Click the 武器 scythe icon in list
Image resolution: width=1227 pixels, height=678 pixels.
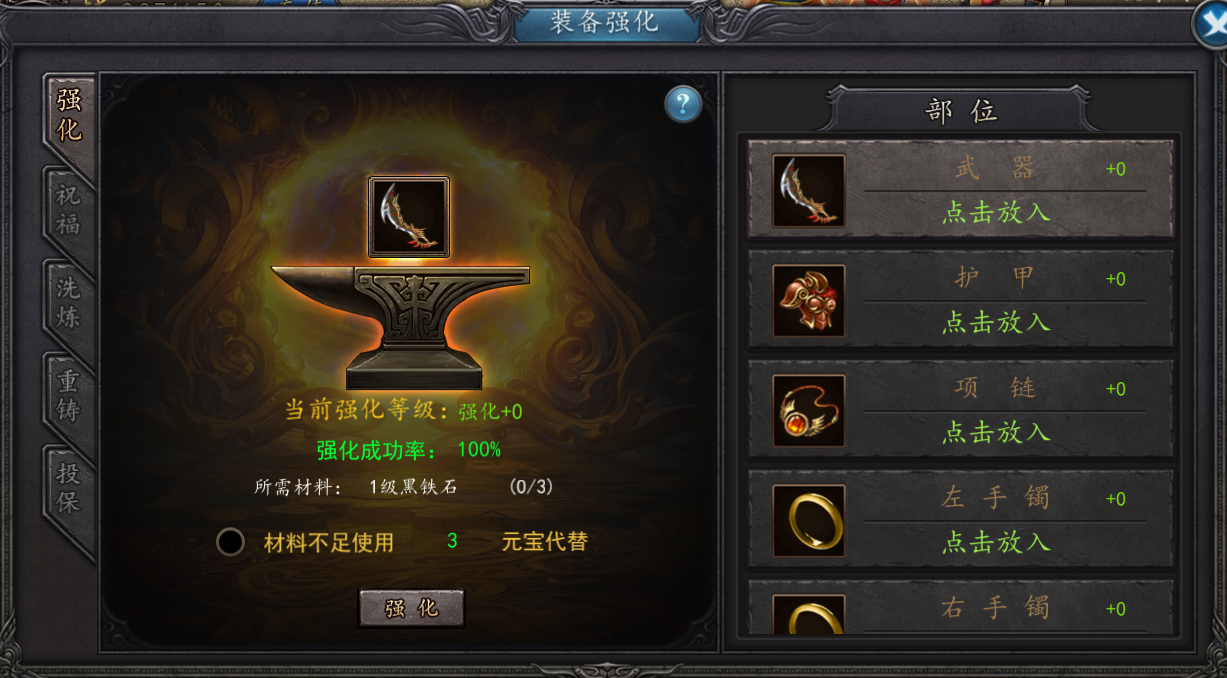click(809, 190)
